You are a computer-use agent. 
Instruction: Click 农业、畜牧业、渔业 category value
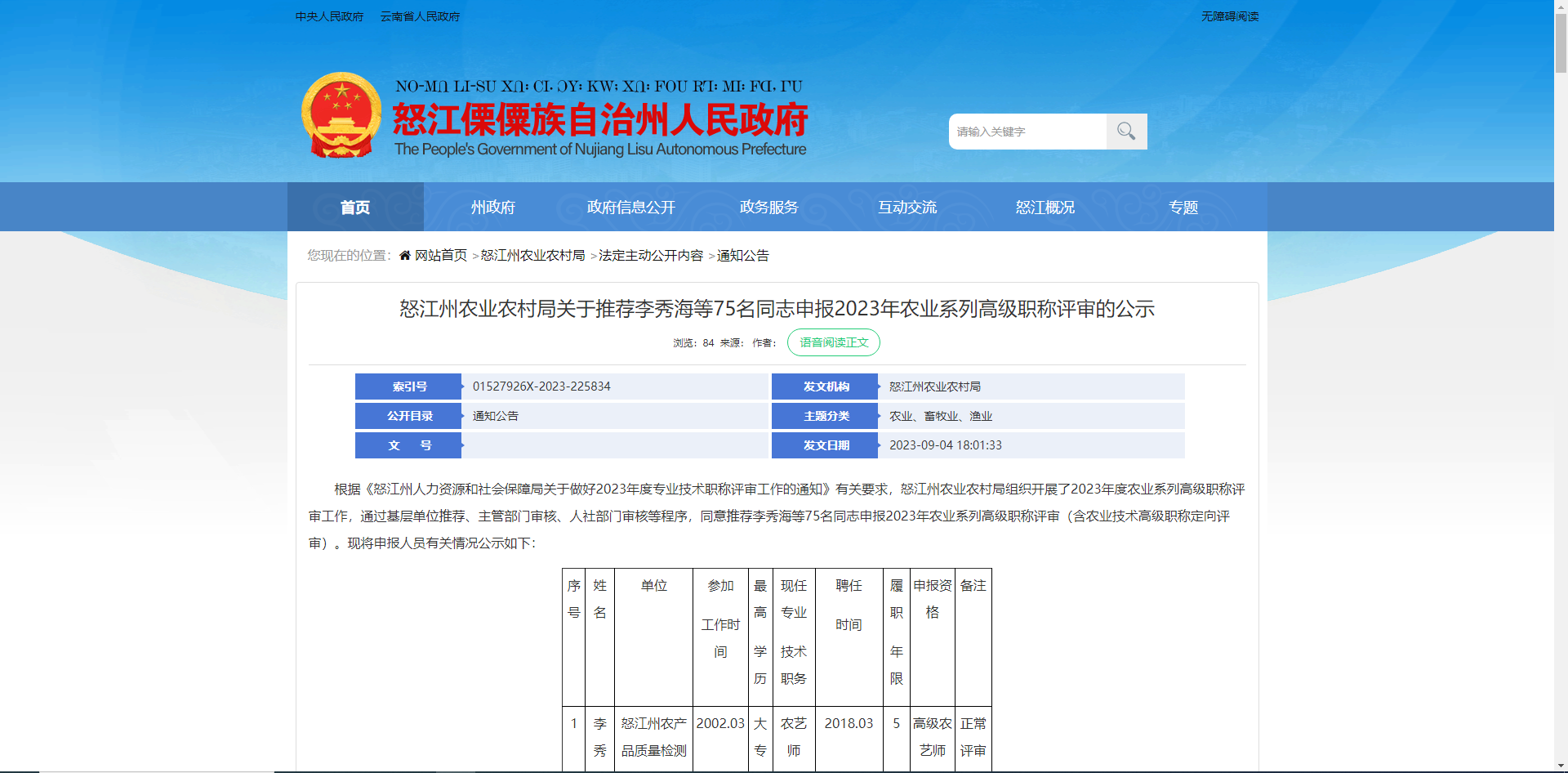tap(941, 416)
